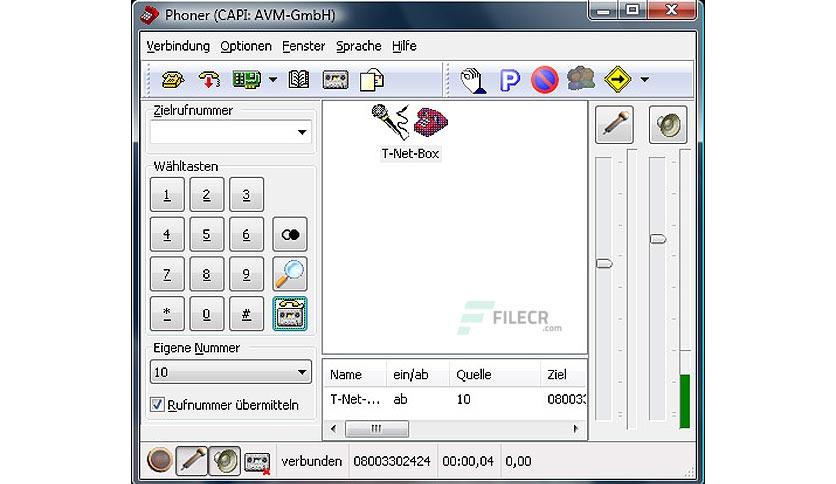Click dial key 0

click(x=206, y=314)
